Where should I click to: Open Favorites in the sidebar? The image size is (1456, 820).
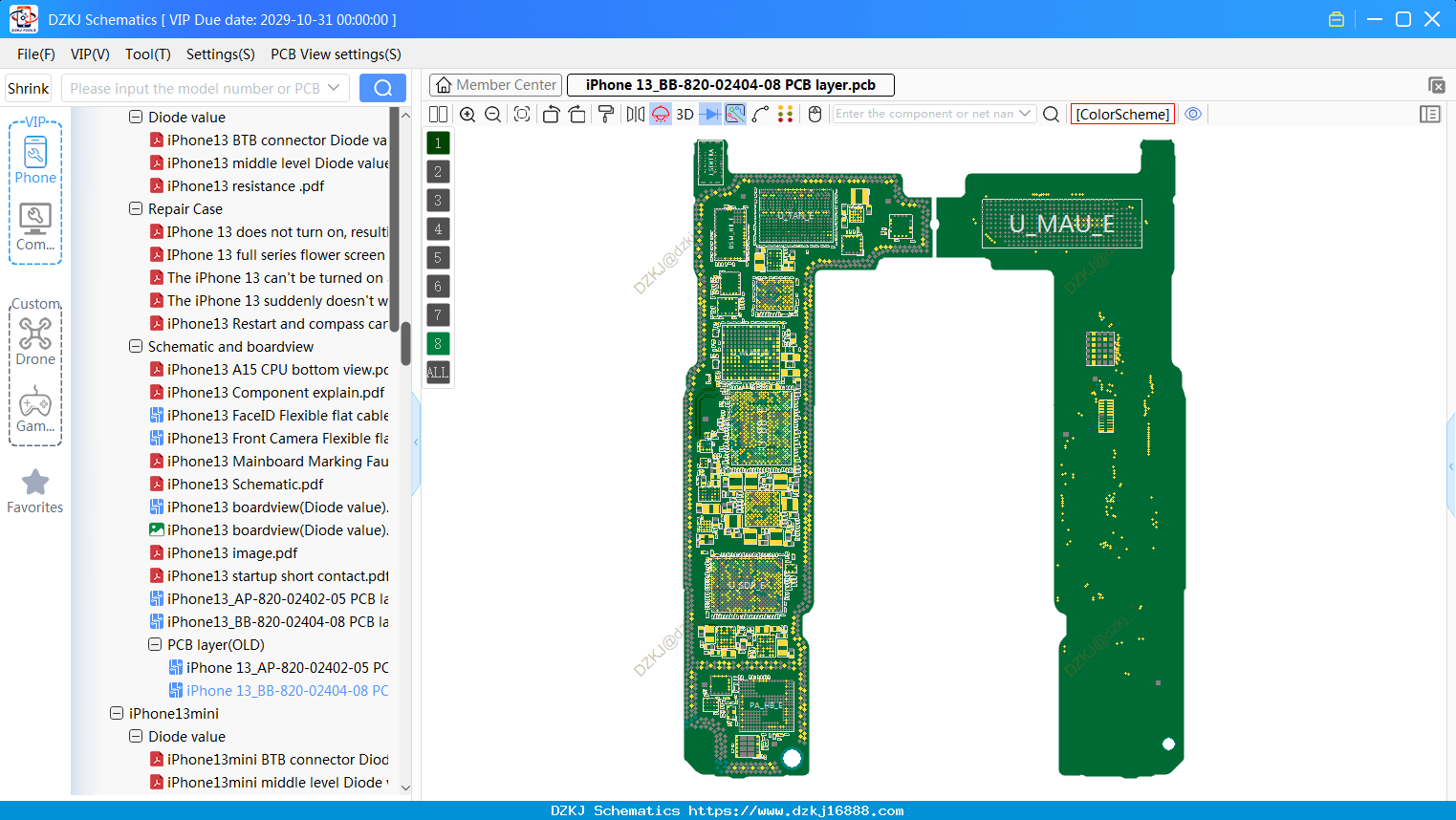tap(35, 491)
